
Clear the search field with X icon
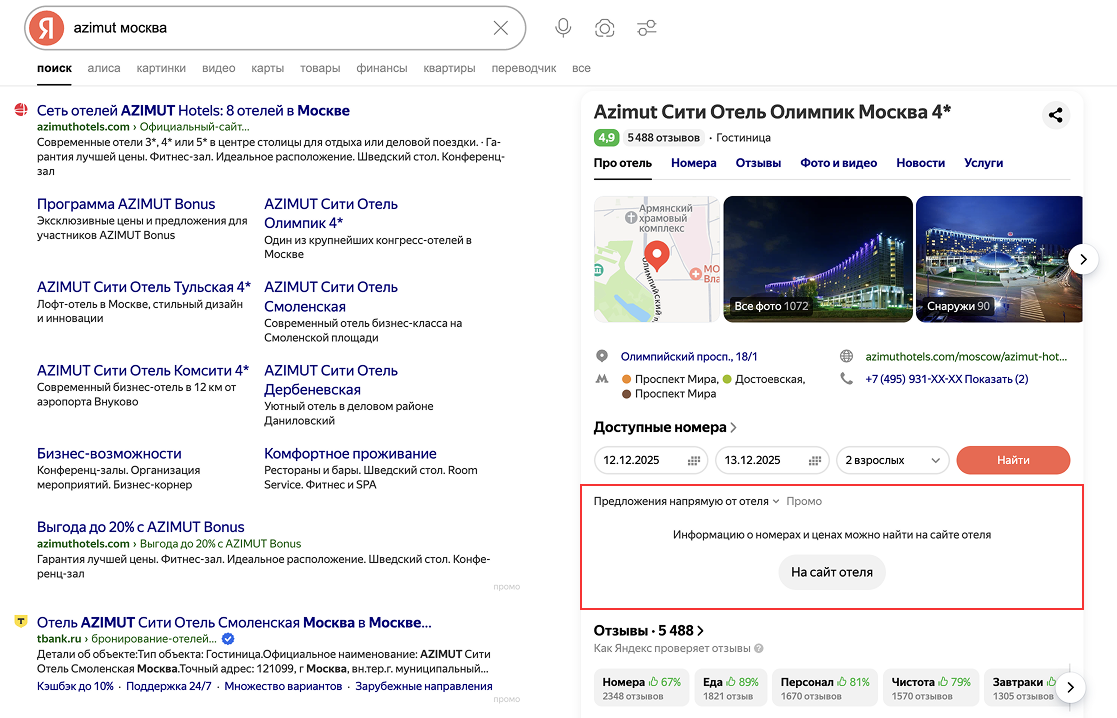[x=501, y=28]
